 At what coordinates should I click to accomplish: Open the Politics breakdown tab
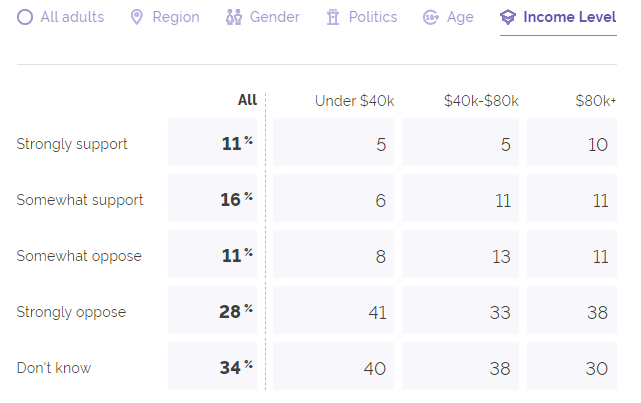coord(373,17)
